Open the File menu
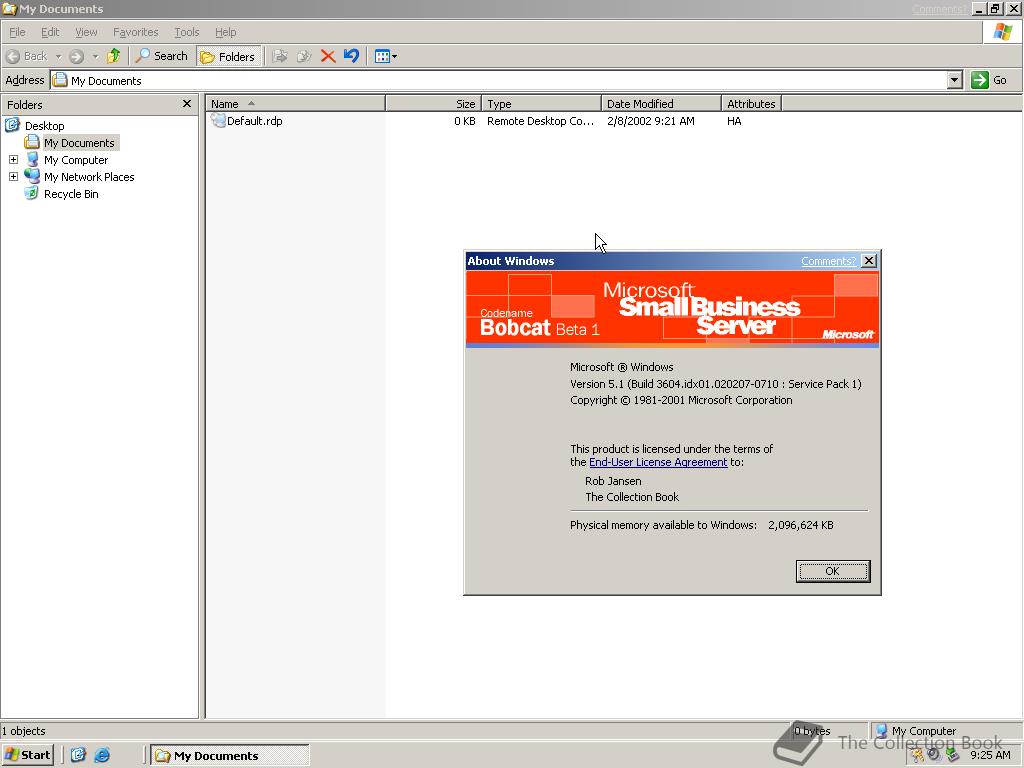Viewport: 1024px width, 768px height. click(x=17, y=32)
